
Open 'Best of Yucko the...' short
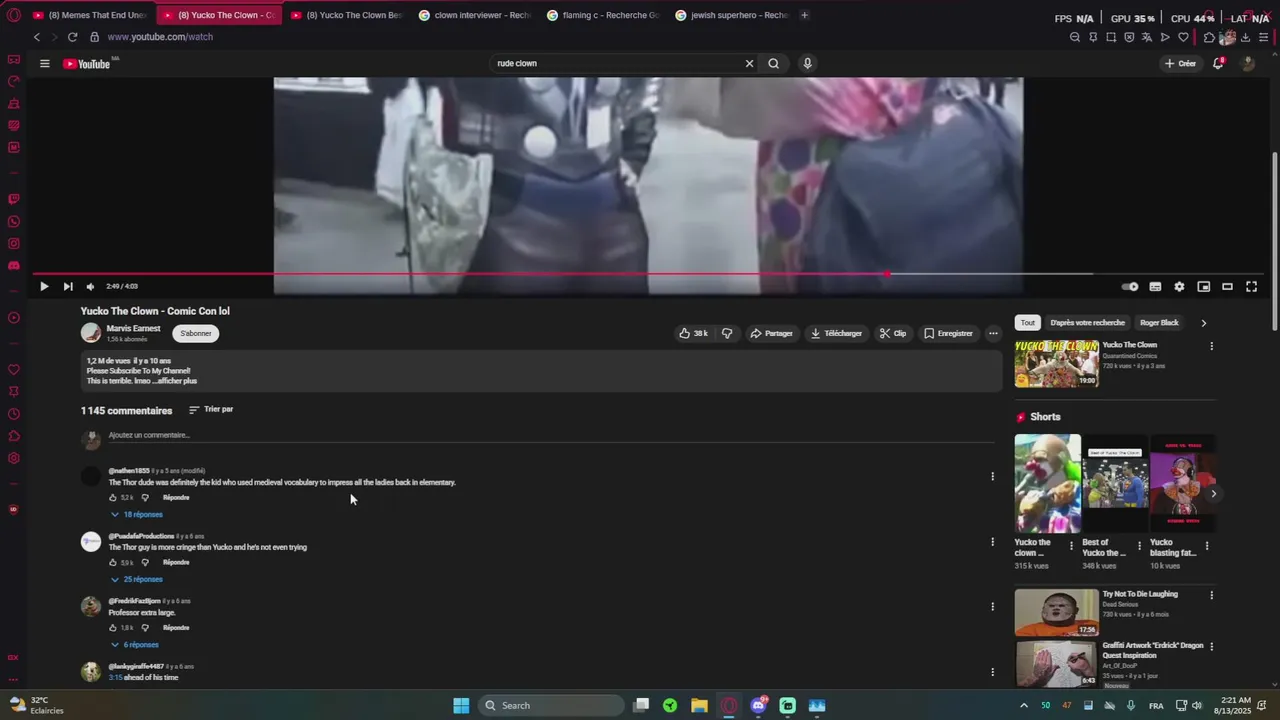pos(1116,484)
